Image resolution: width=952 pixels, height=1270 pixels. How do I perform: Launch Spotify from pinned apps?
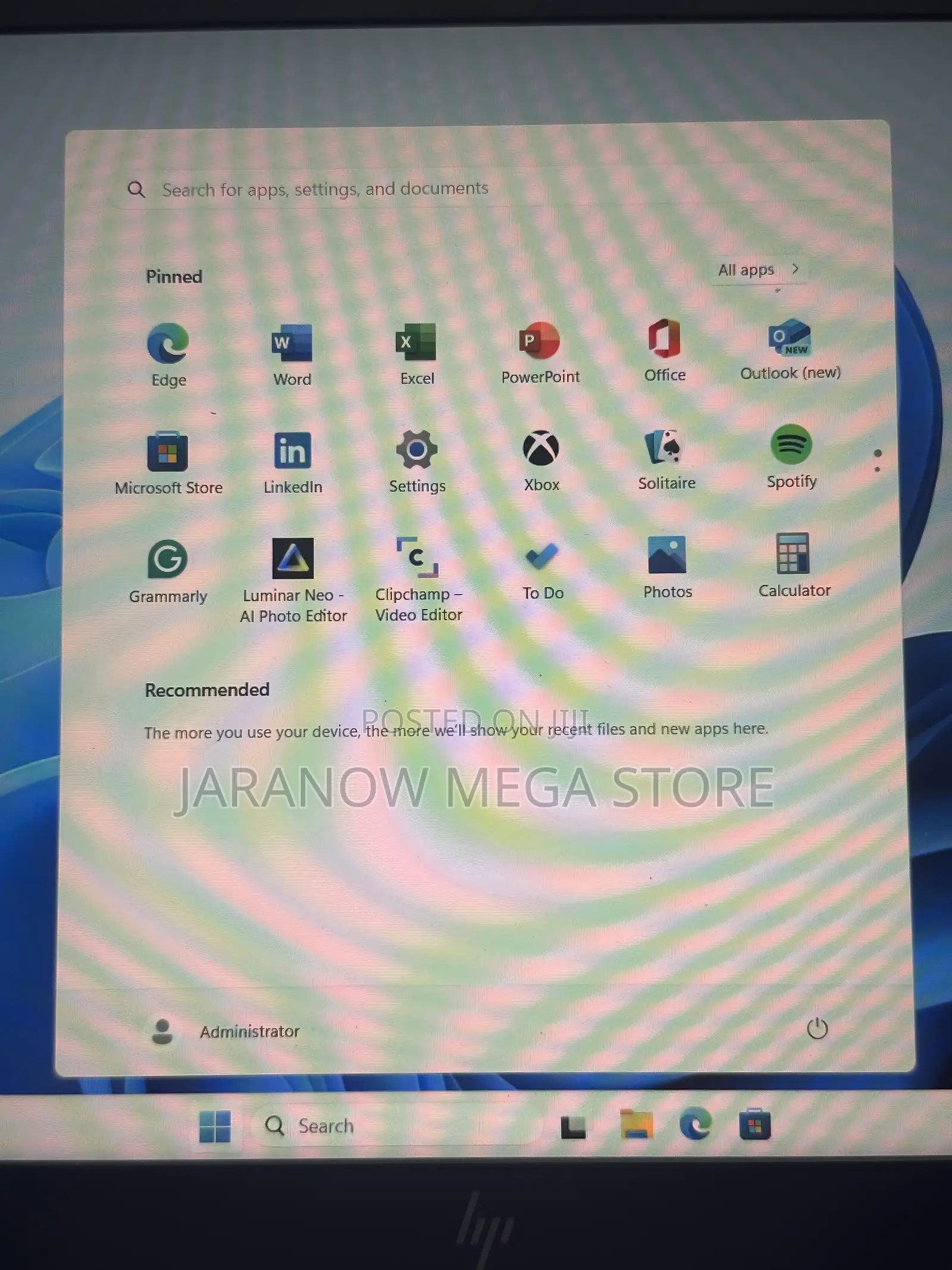click(x=791, y=456)
